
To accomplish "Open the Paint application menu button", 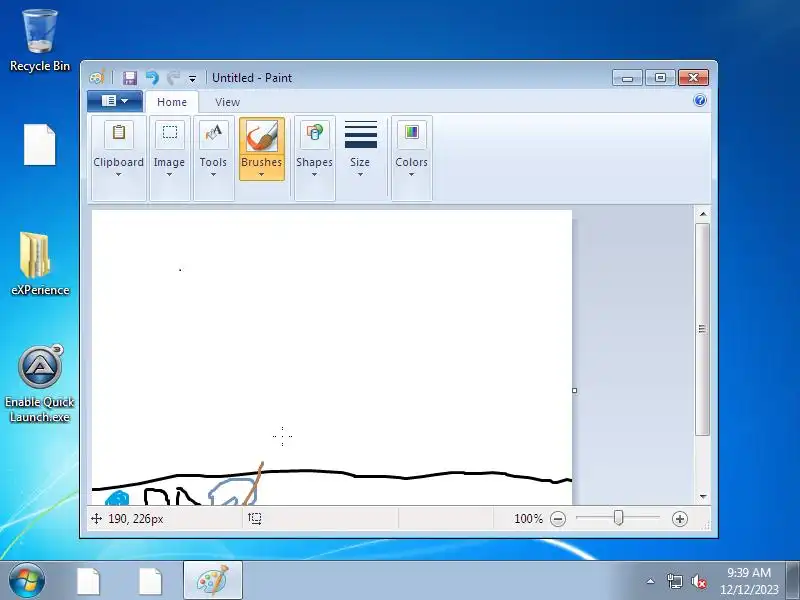I will [115, 101].
